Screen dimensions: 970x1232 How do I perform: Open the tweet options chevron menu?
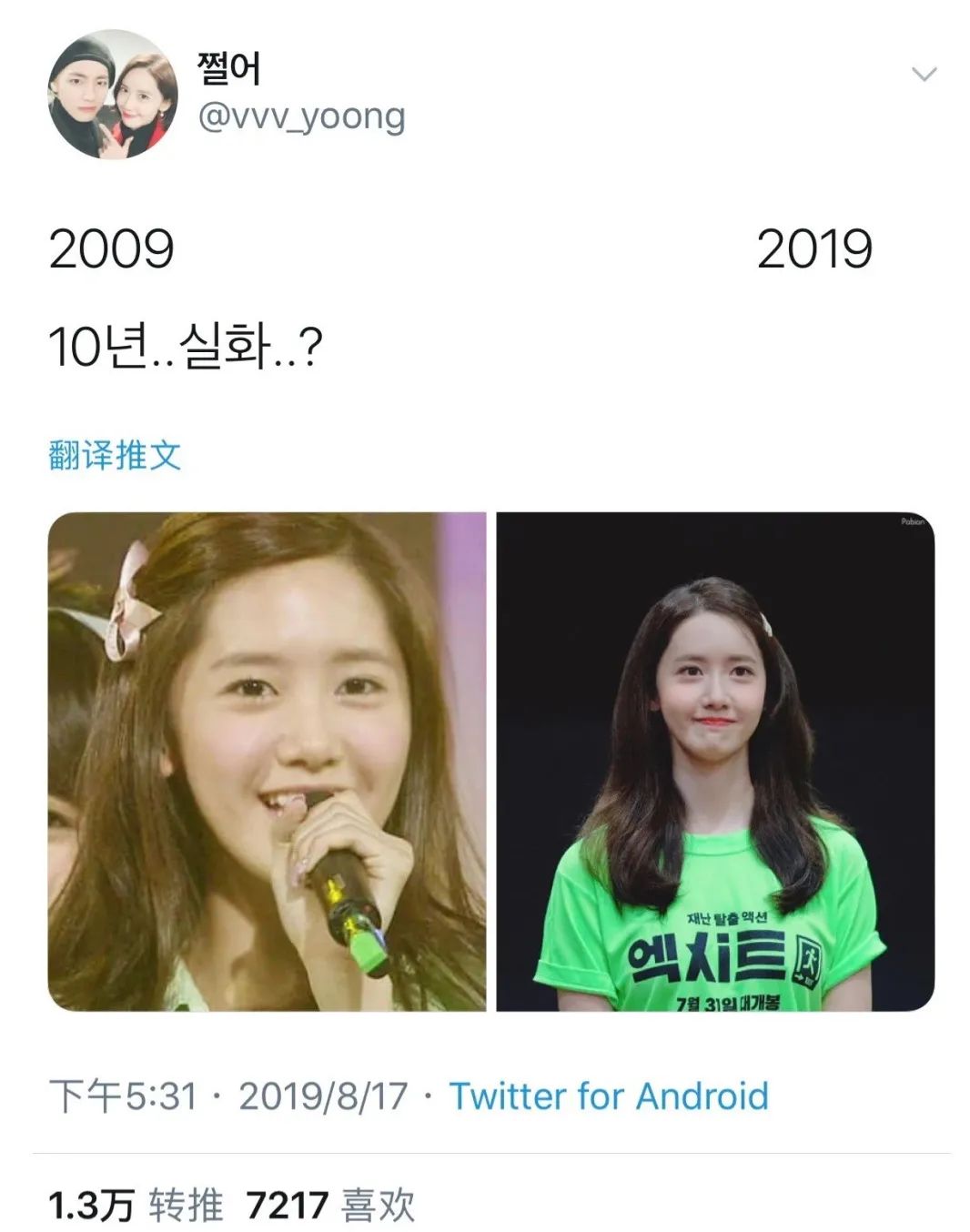pyautogui.click(x=924, y=75)
